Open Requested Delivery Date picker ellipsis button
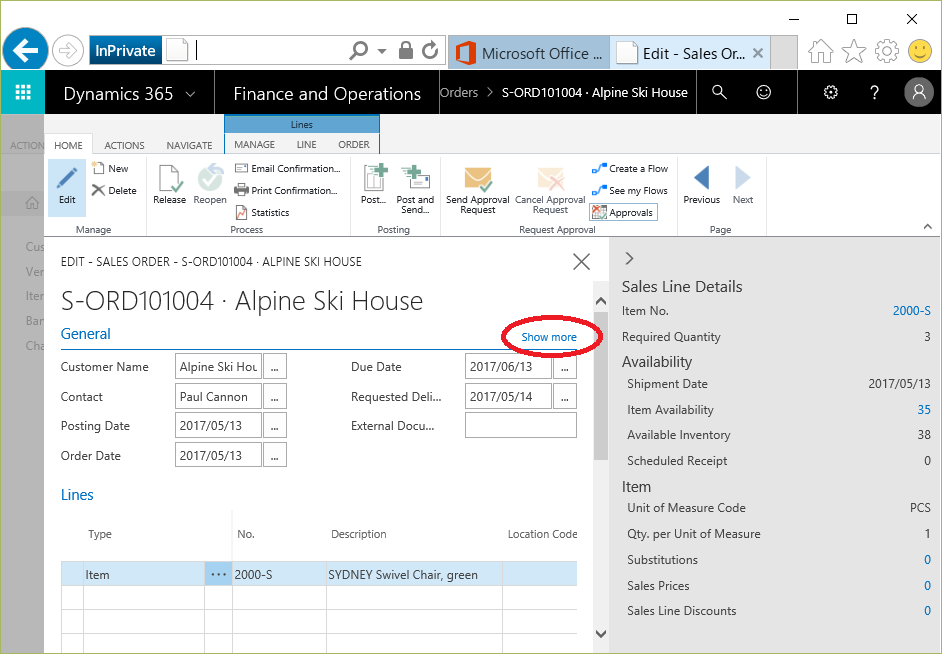The height and width of the screenshot is (654, 942). (x=565, y=396)
